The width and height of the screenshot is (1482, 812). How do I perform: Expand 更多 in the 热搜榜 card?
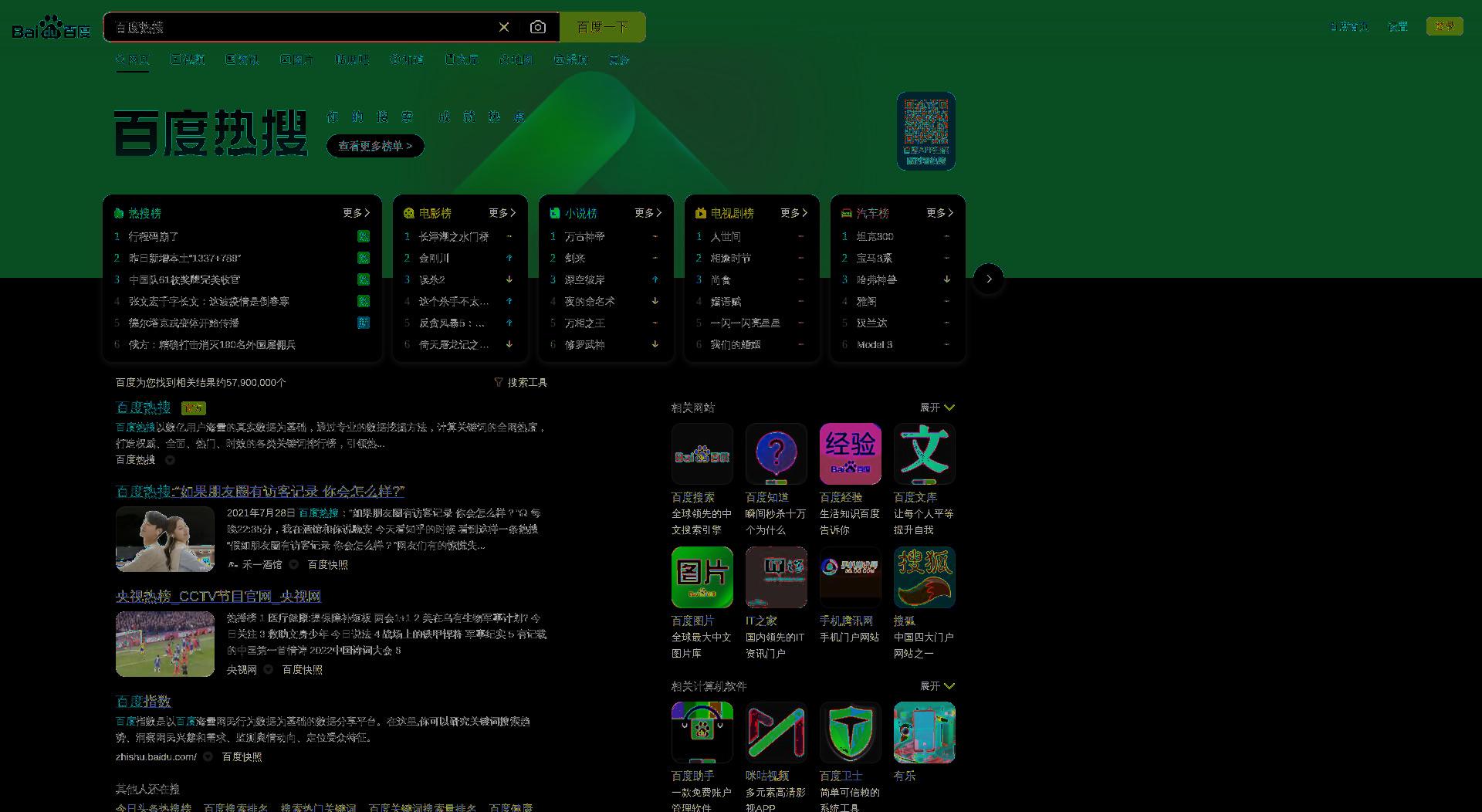(x=356, y=213)
